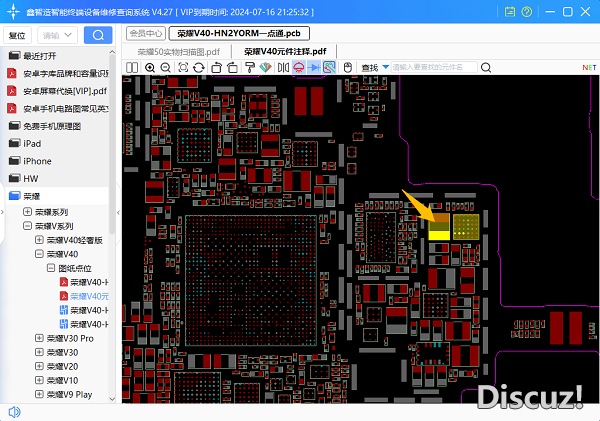Open the color palette fan icon

(265, 68)
